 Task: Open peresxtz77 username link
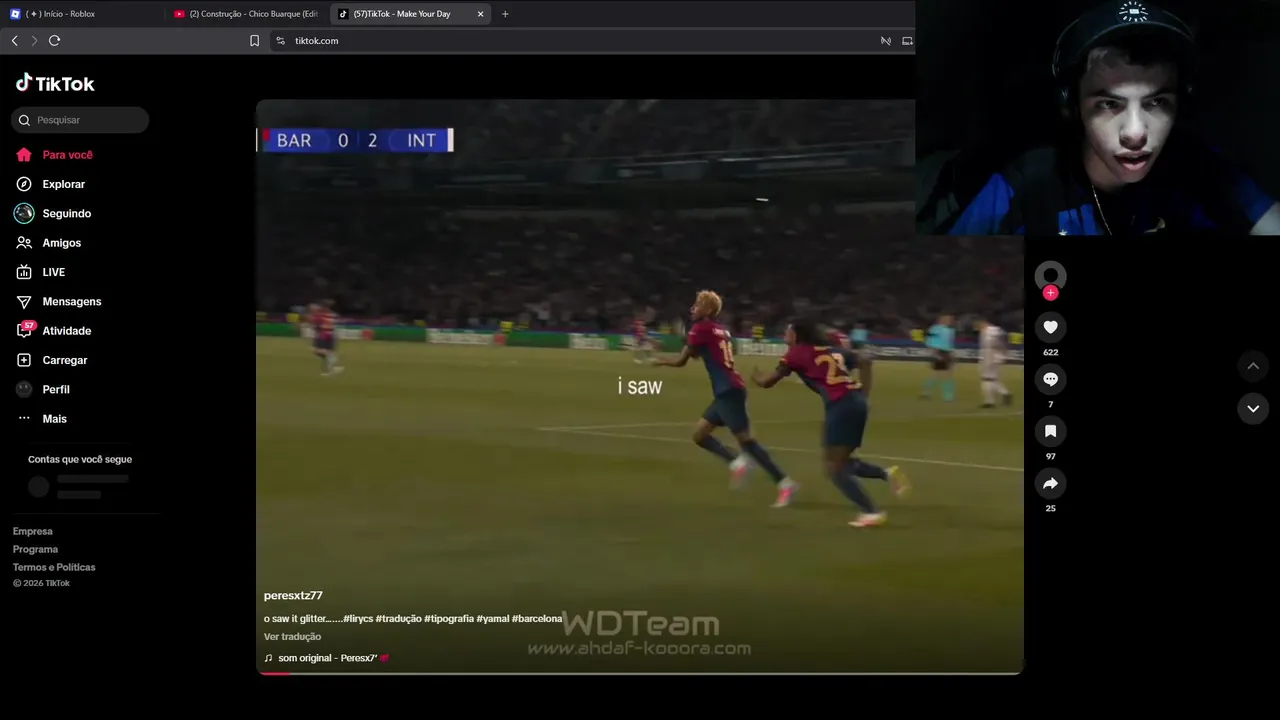pyautogui.click(x=293, y=596)
